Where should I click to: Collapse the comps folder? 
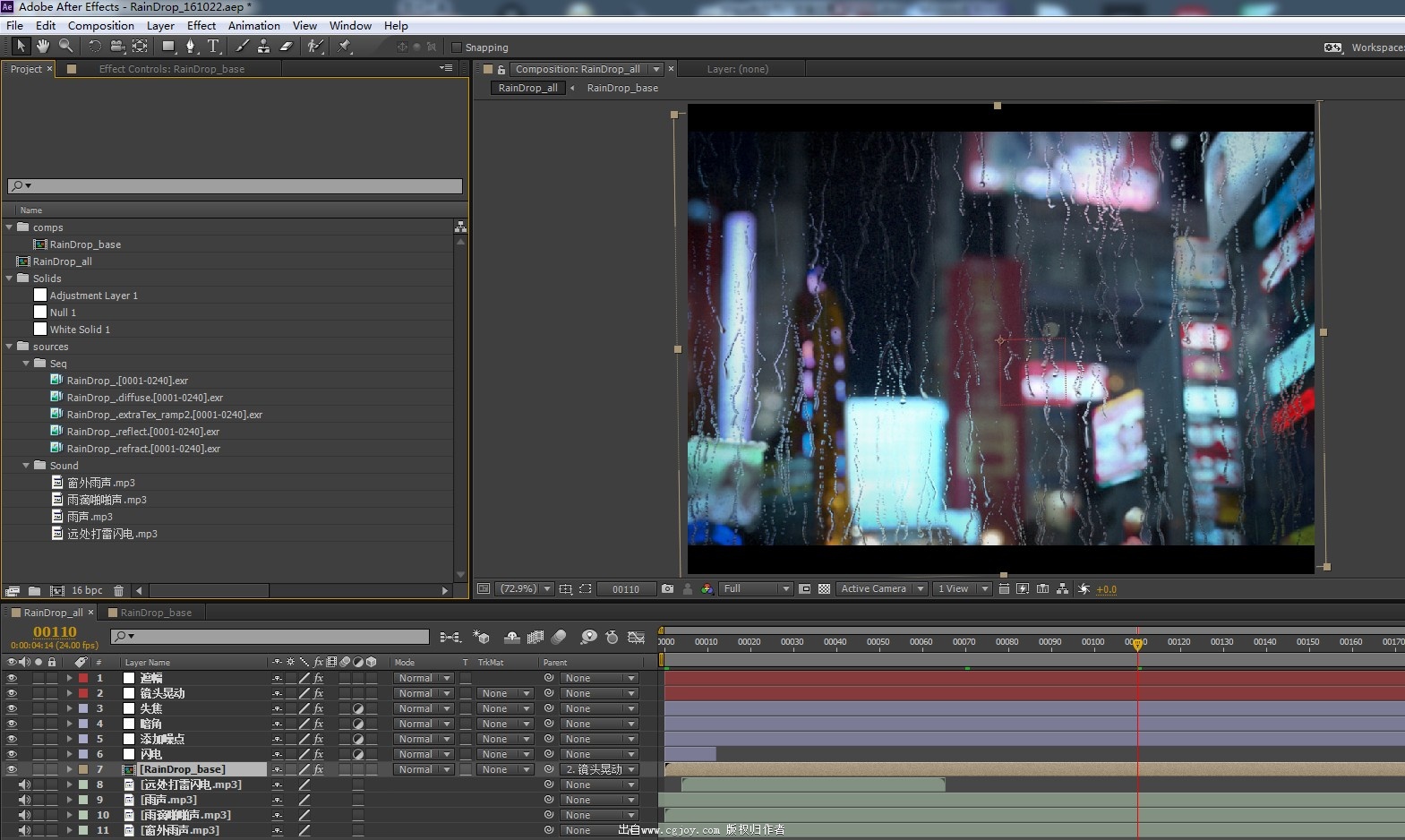(9, 227)
